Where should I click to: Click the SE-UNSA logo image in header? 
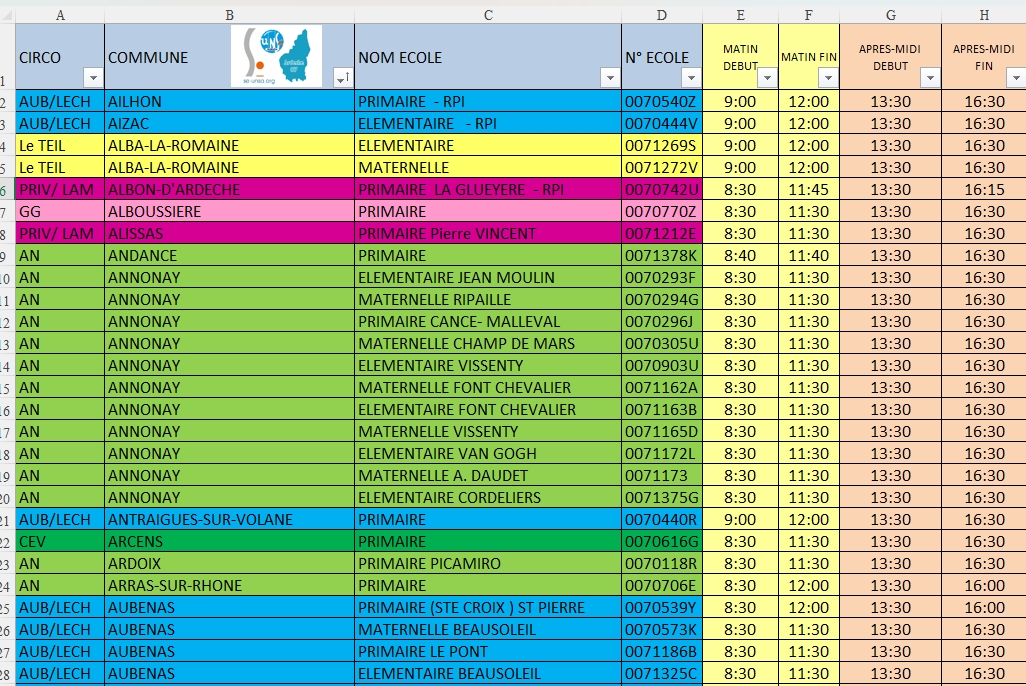276,55
